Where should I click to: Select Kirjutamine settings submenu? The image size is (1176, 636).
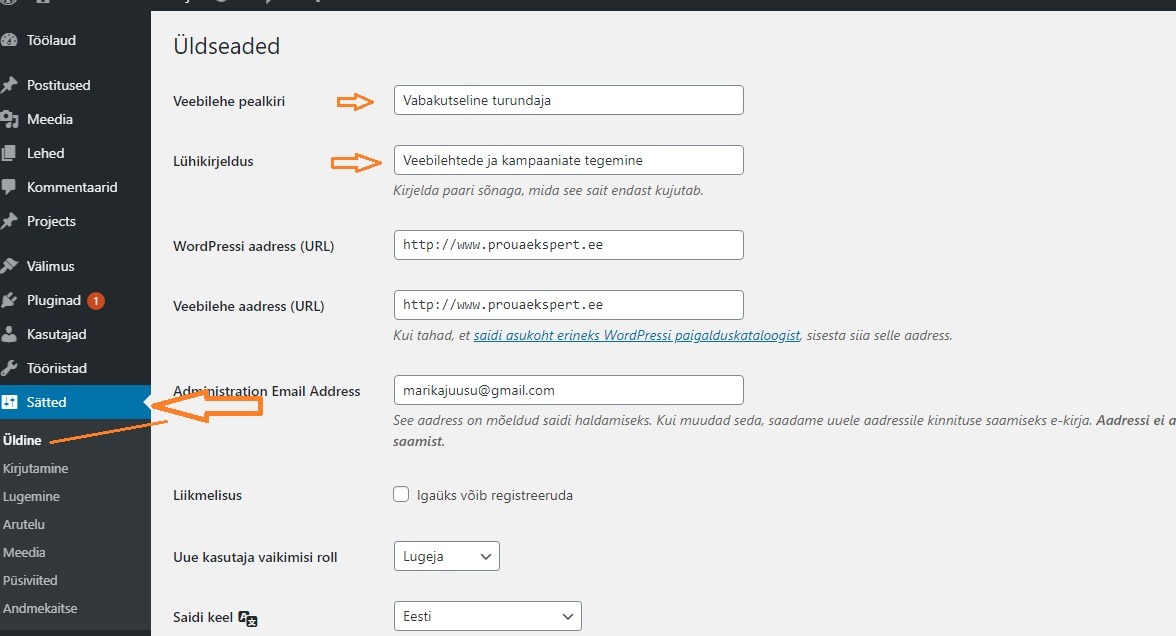[35, 468]
